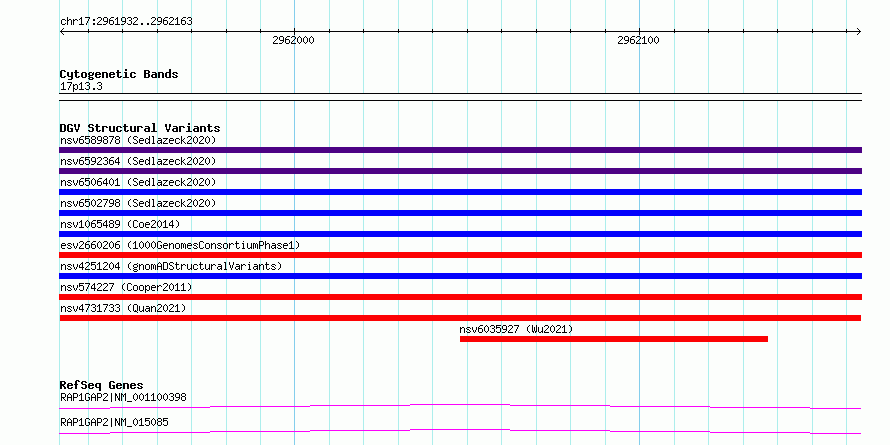Click the left arrowhead of the ruler
Viewport: 890px width, 445px height.
click(62, 32)
